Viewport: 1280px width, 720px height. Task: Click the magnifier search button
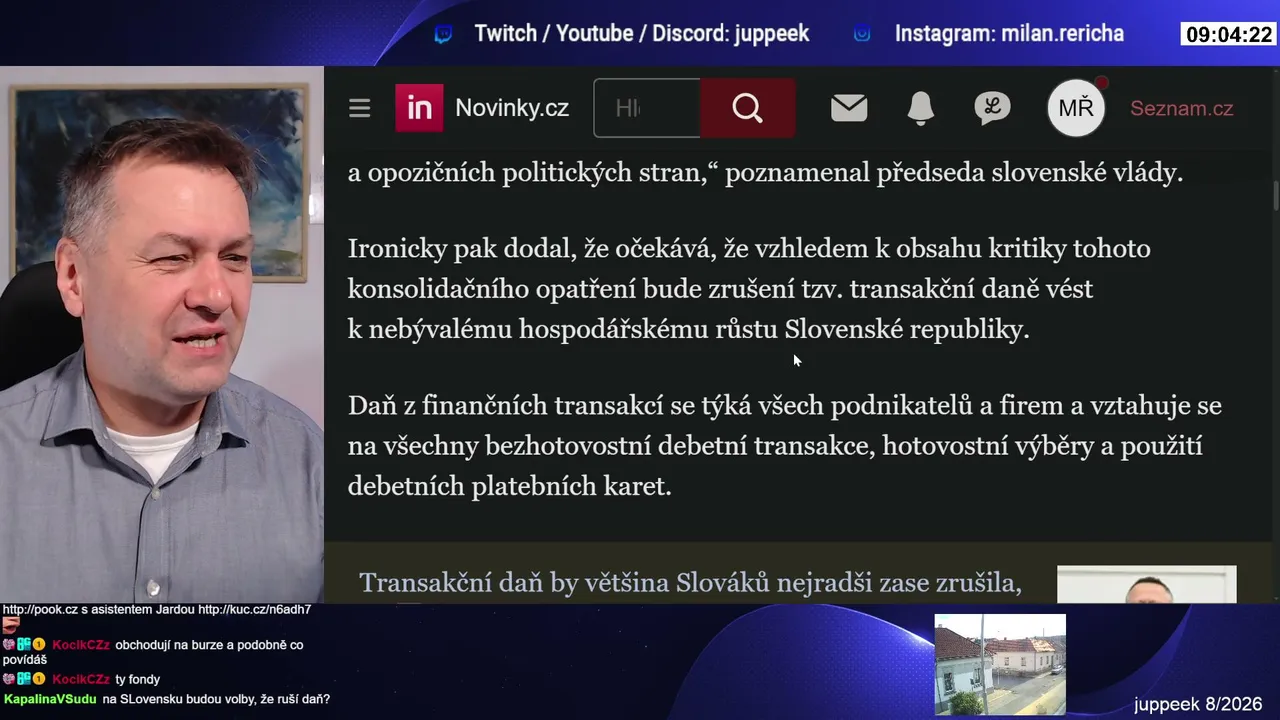point(747,108)
